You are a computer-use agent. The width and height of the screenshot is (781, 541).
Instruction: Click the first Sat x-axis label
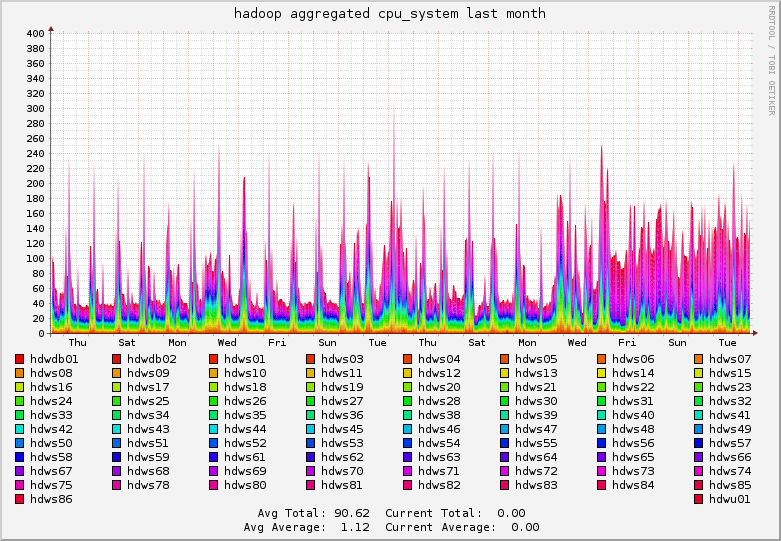click(x=127, y=343)
